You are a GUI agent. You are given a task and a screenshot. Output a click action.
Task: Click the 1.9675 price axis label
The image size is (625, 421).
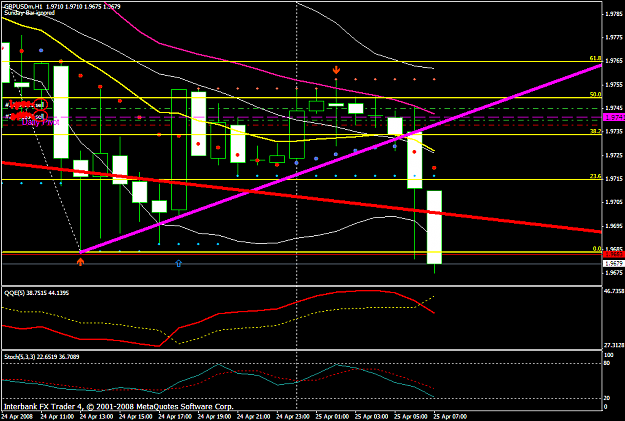pos(614,273)
